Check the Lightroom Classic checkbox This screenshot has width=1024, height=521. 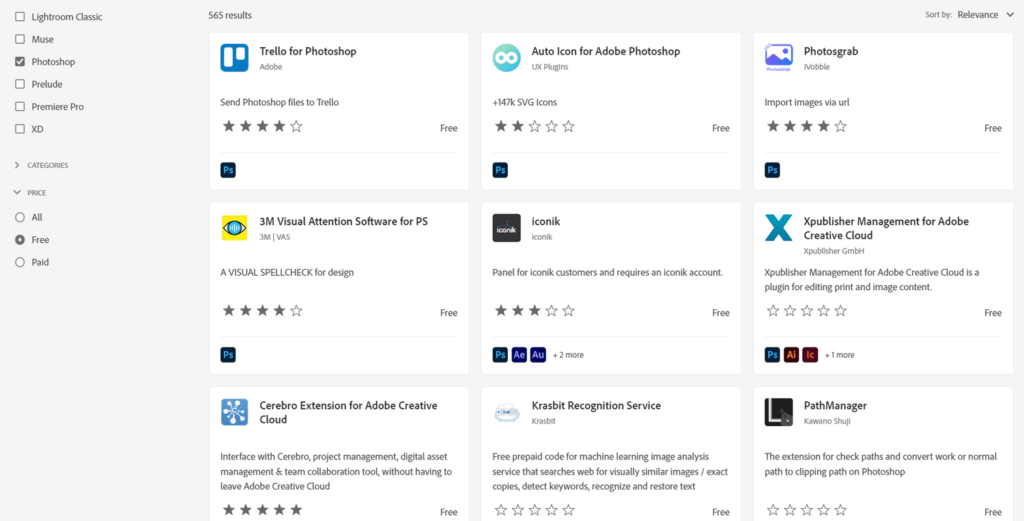(20, 17)
